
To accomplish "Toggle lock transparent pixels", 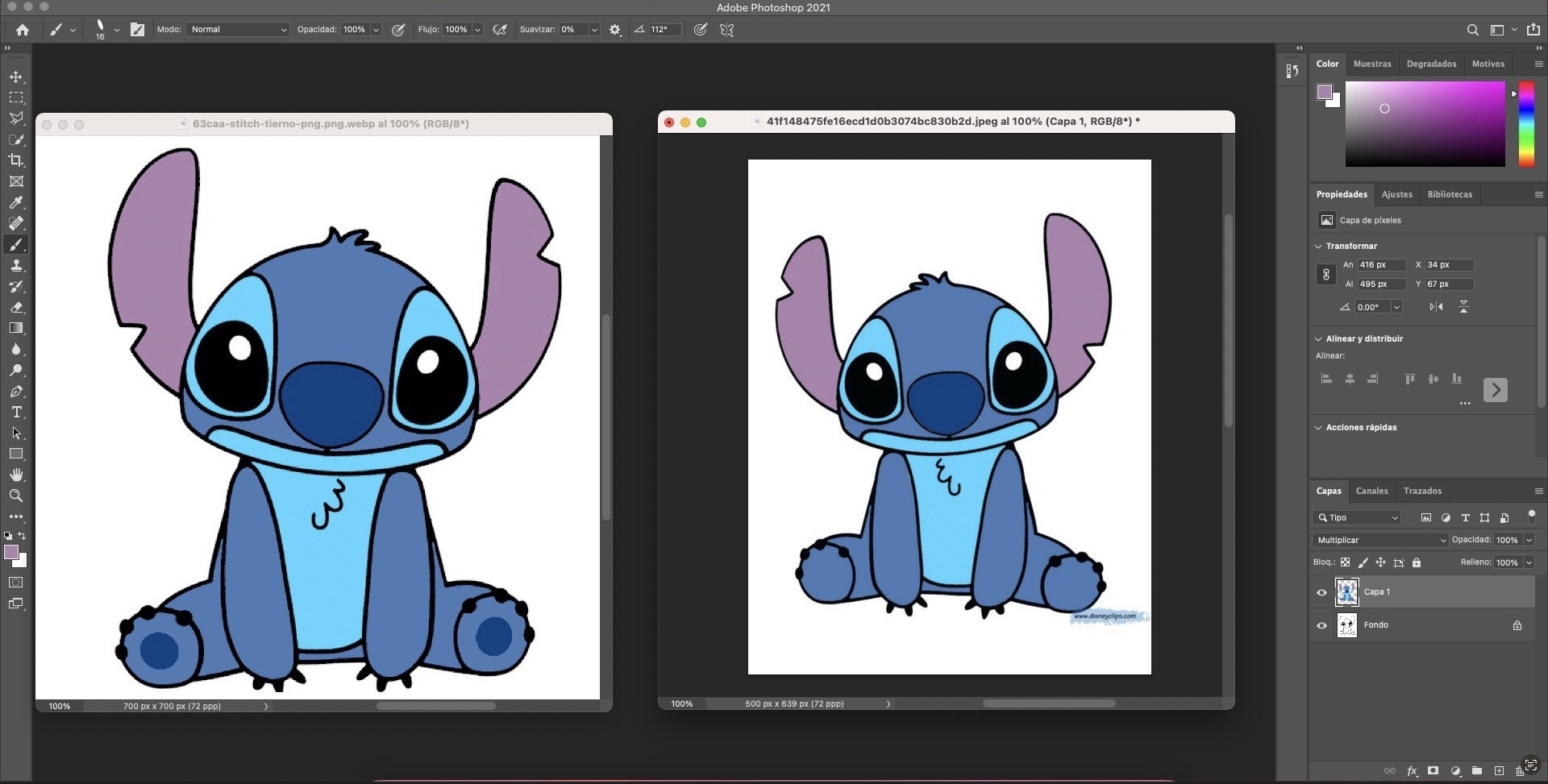I will pos(1345,562).
